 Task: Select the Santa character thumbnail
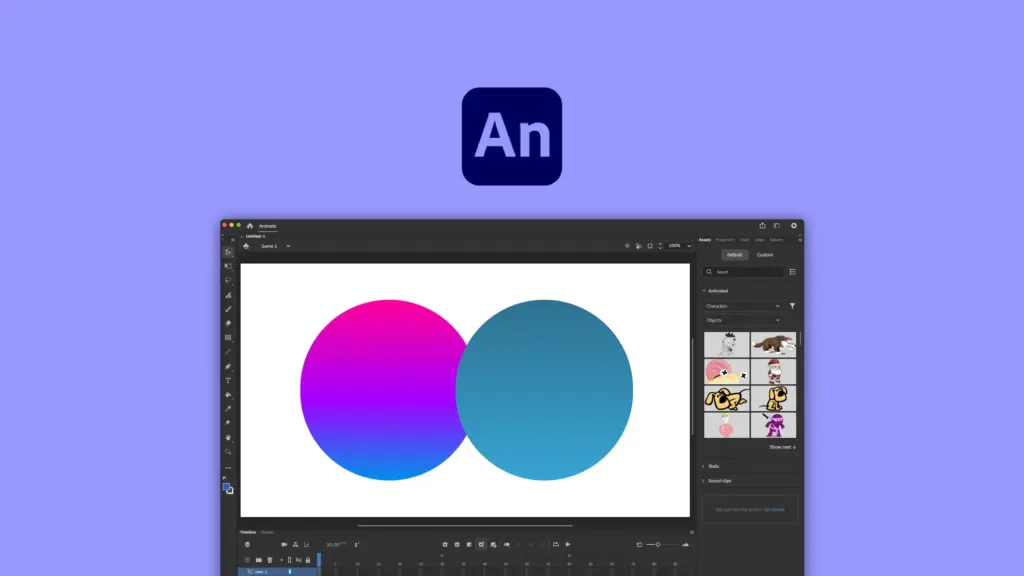774,372
